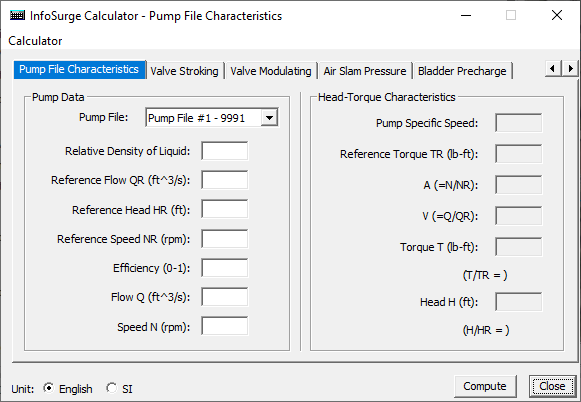Open the Air Slam Pressure tab
The height and width of the screenshot is (402, 581).
click(365, 71)
